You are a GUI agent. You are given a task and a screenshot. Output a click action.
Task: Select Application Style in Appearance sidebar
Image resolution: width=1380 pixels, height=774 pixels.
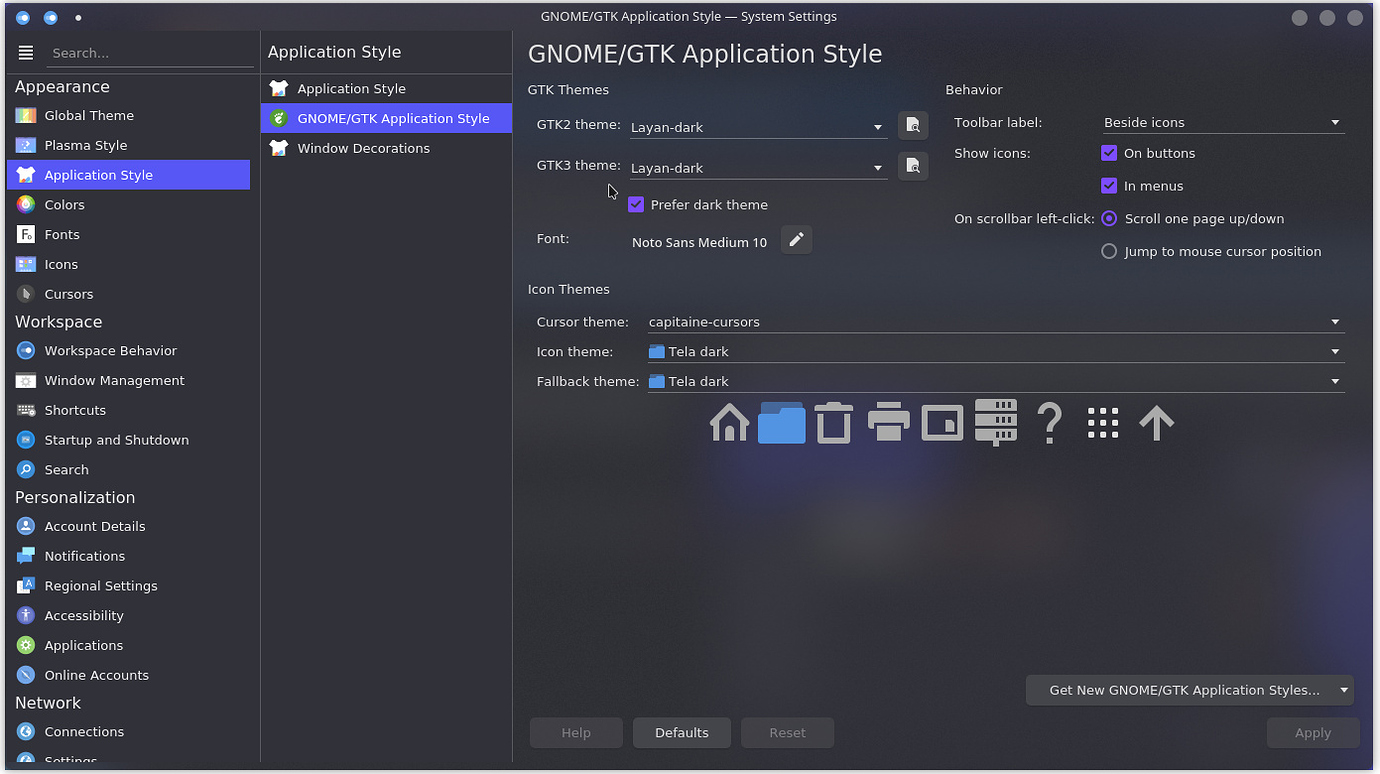click(128, 175)
